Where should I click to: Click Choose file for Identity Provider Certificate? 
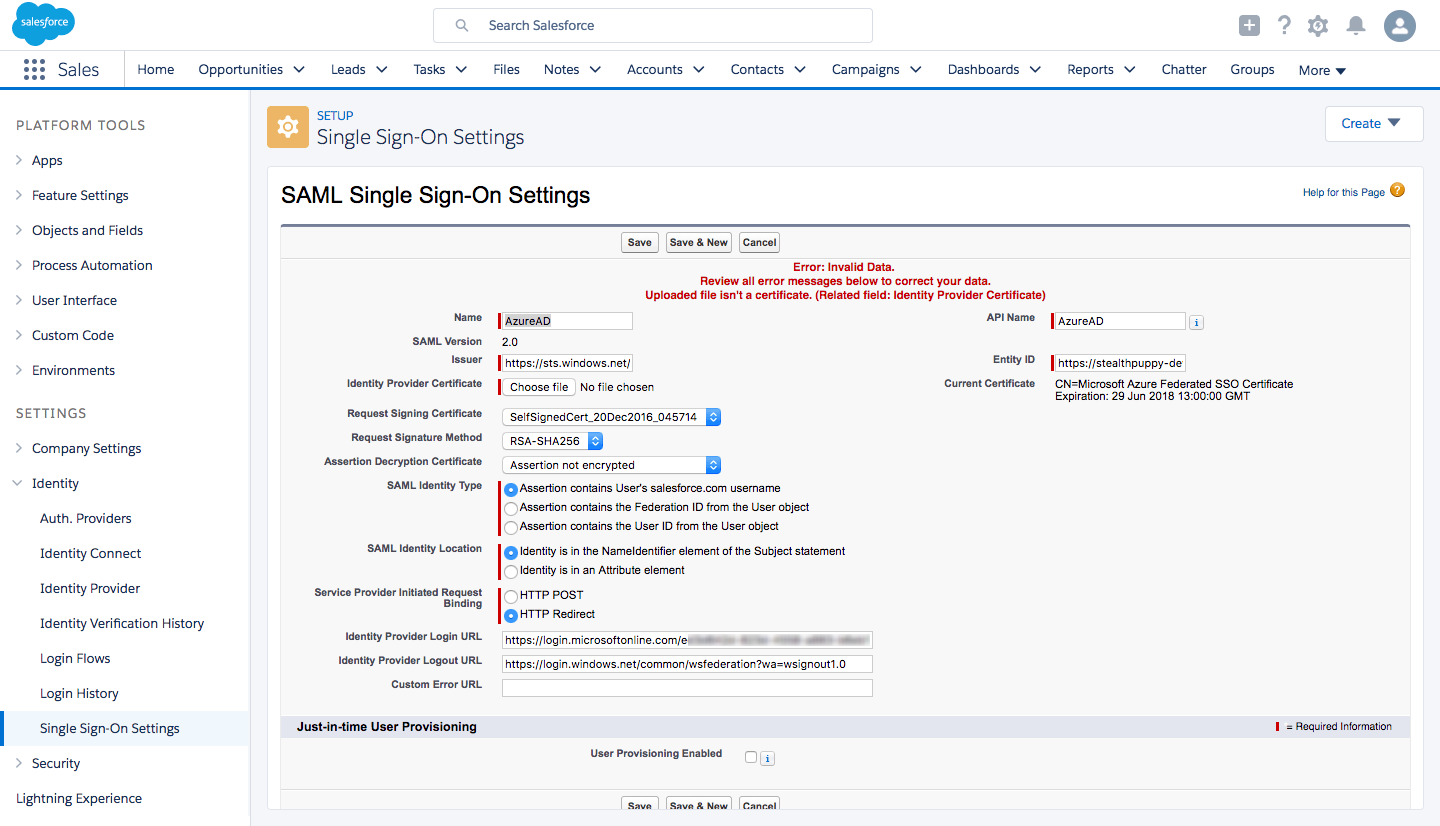[x=539, y=387]
